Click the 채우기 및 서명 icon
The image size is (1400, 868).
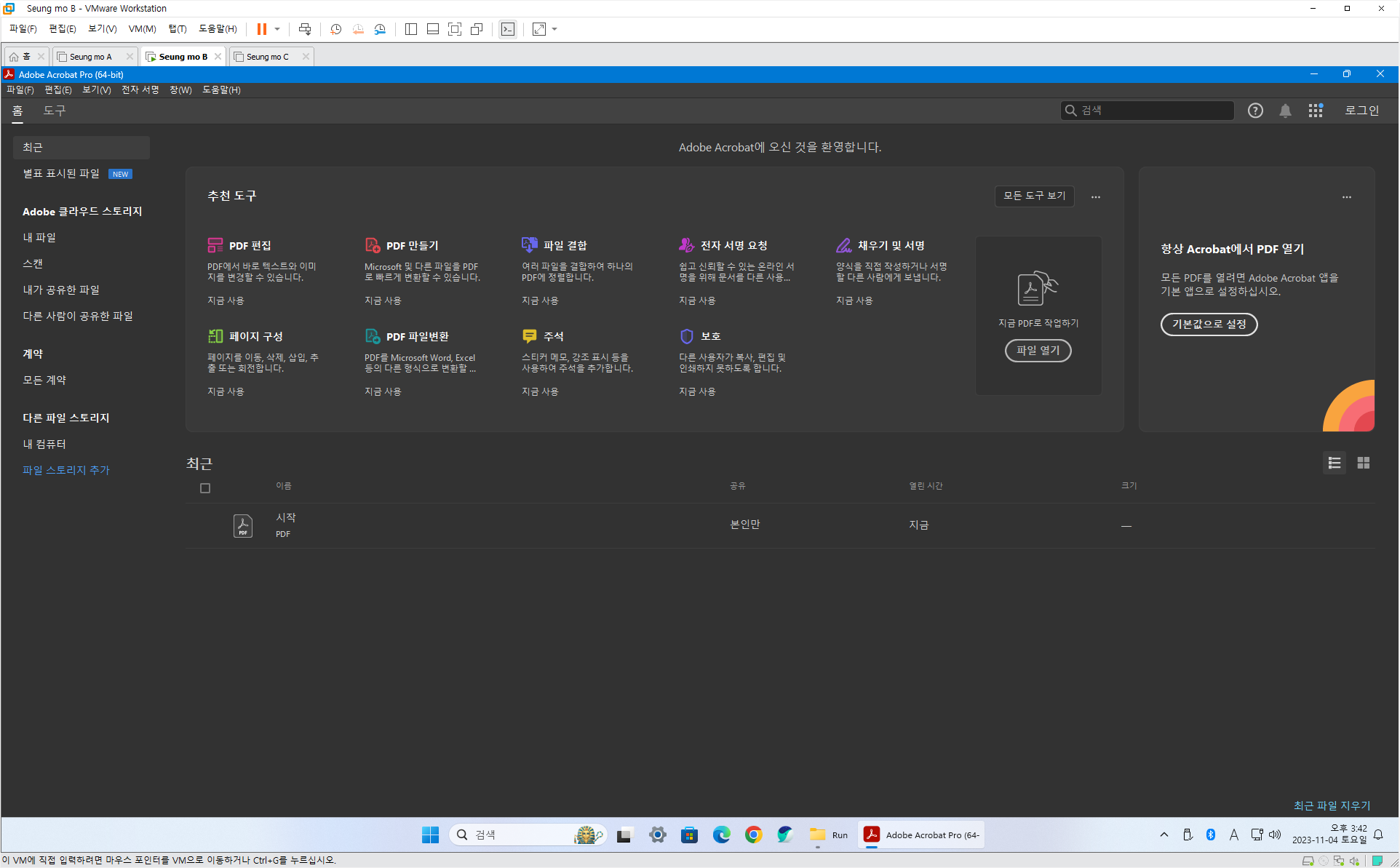[x=843, y=245]
